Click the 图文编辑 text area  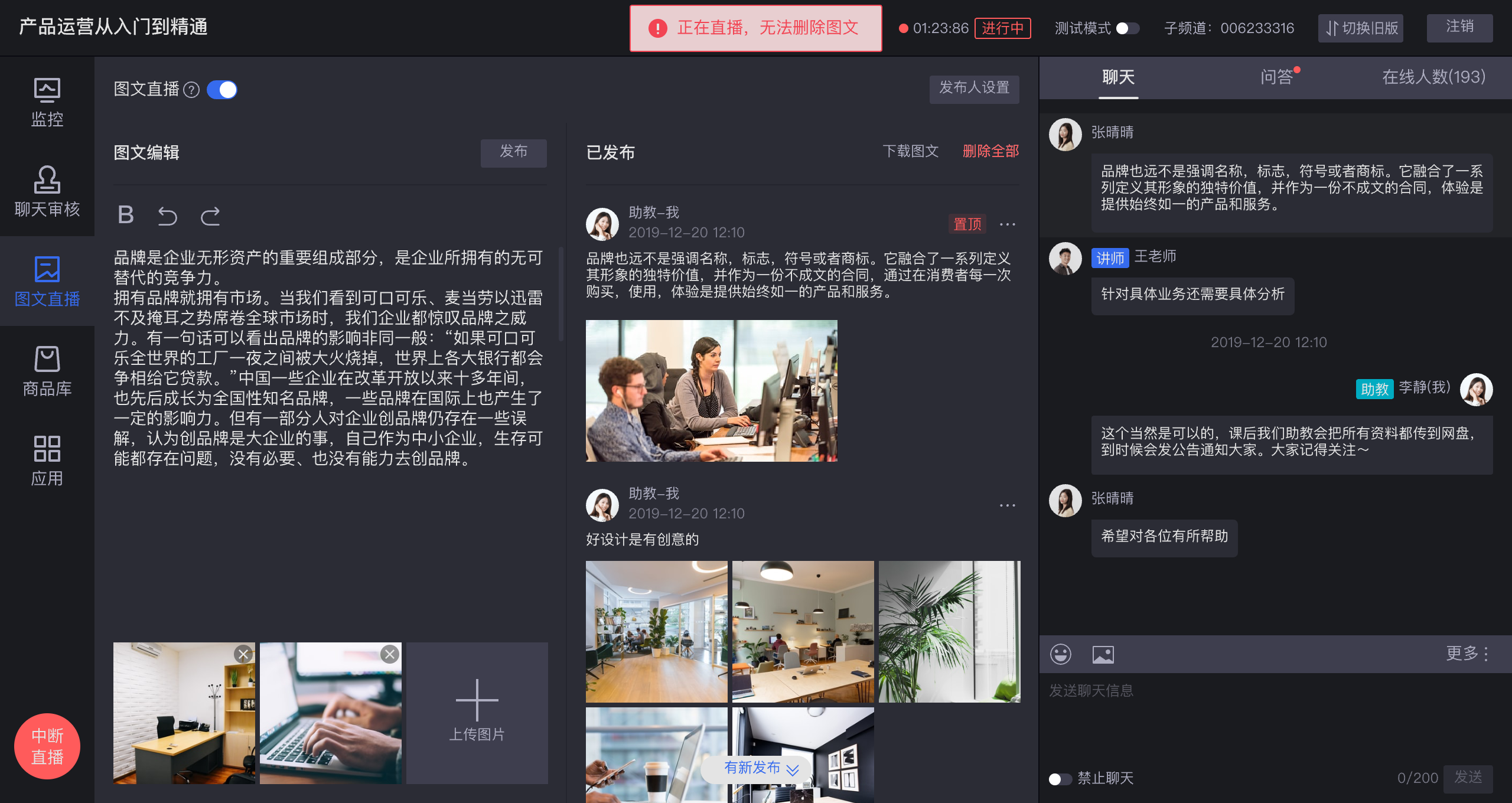click(329, 358)
